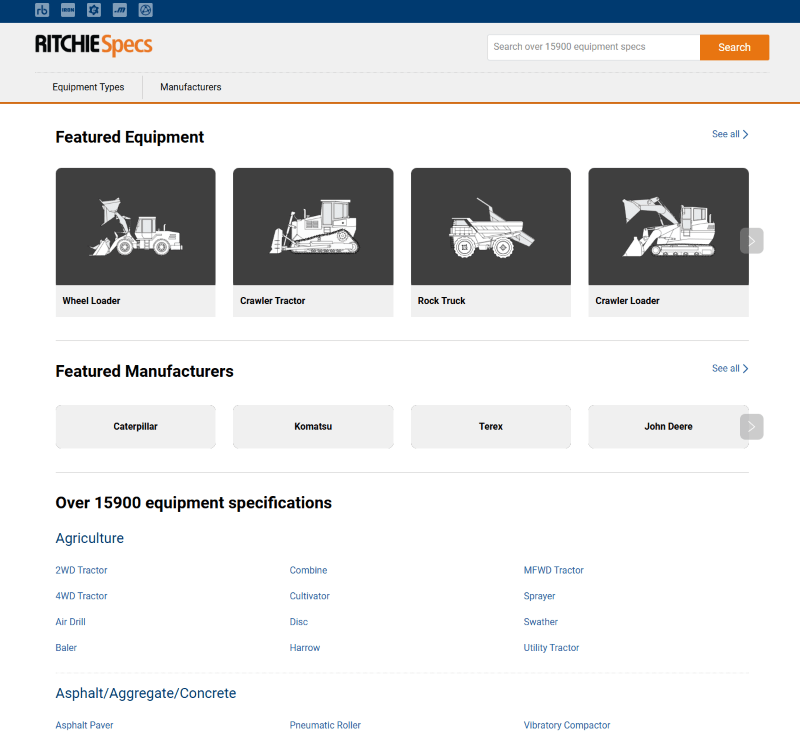Advance Featured Manufacturers carousel with next arrow
Viewport: 800px width, 735px height.
pos(751,427)
